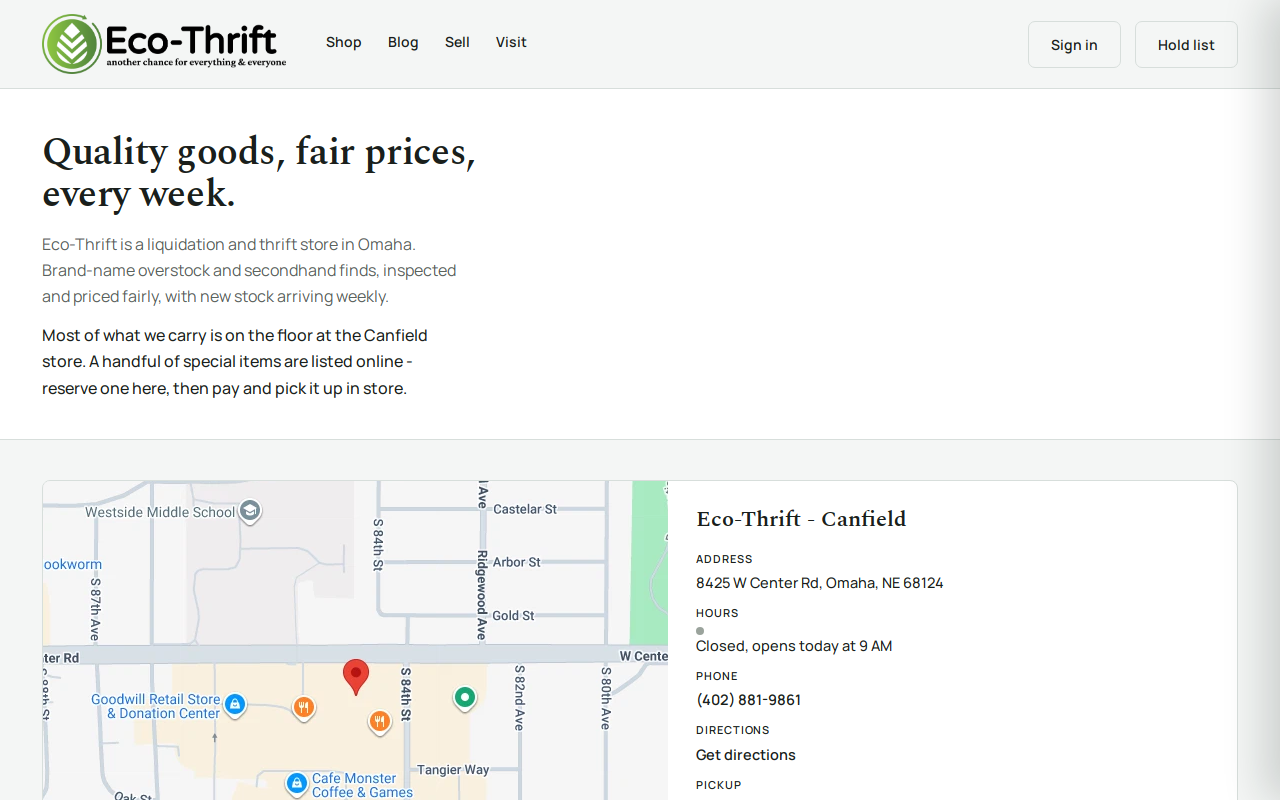Viewport: 1280px width, 800px height.
Task: Open the Visit nav link
Action: 511,42
